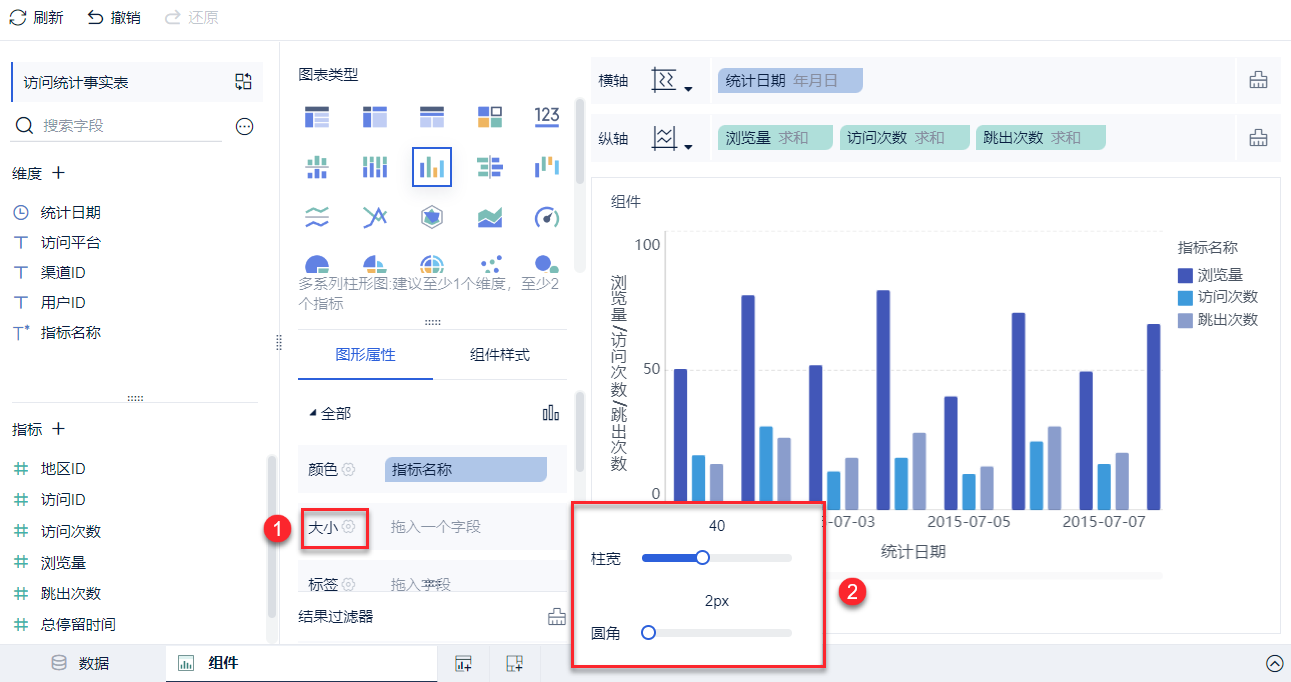Click the 撤销 undo button
Screen dimensions: 1291x682
point(113,18)
